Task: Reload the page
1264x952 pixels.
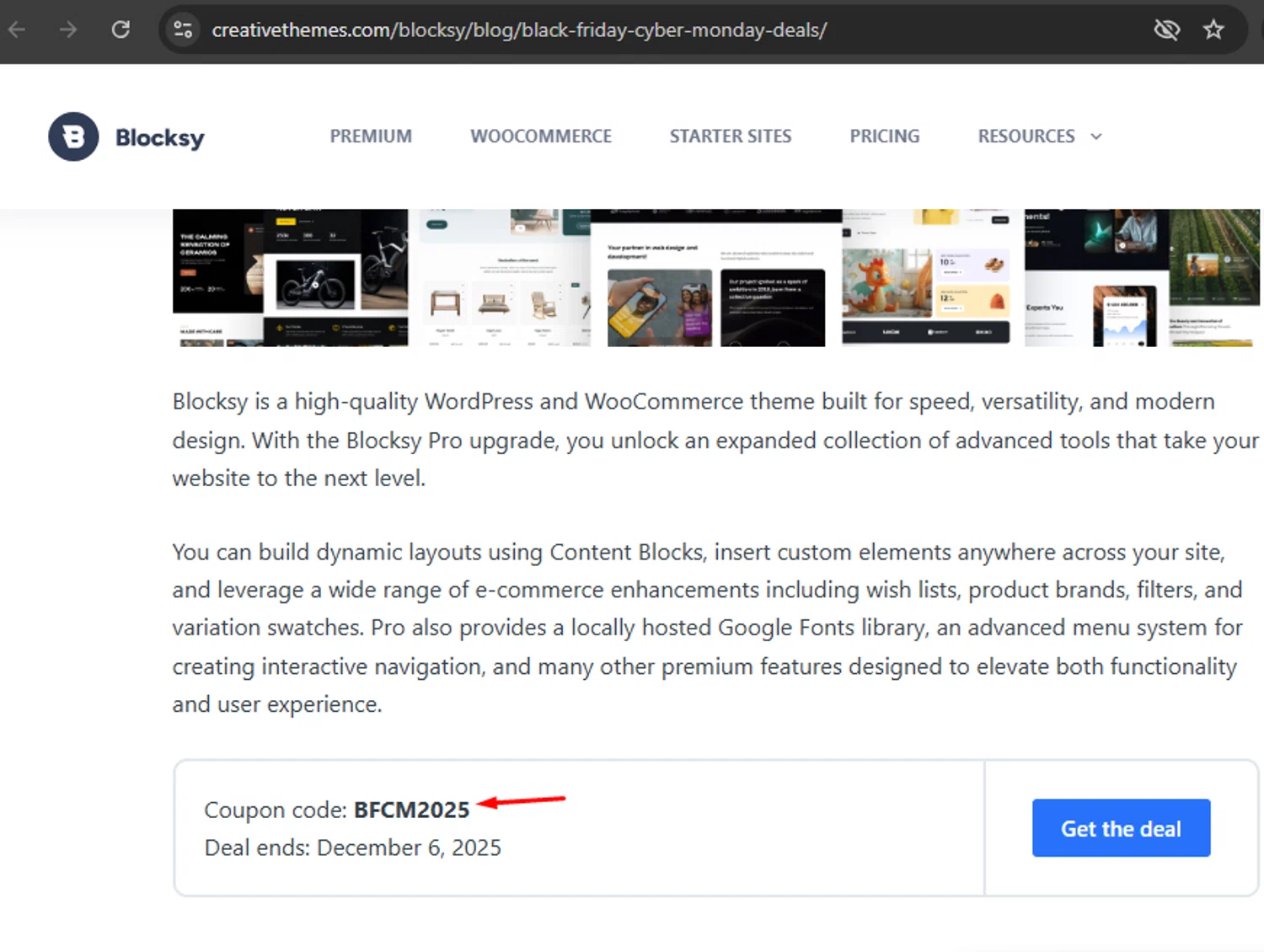Action: (121, 29)
